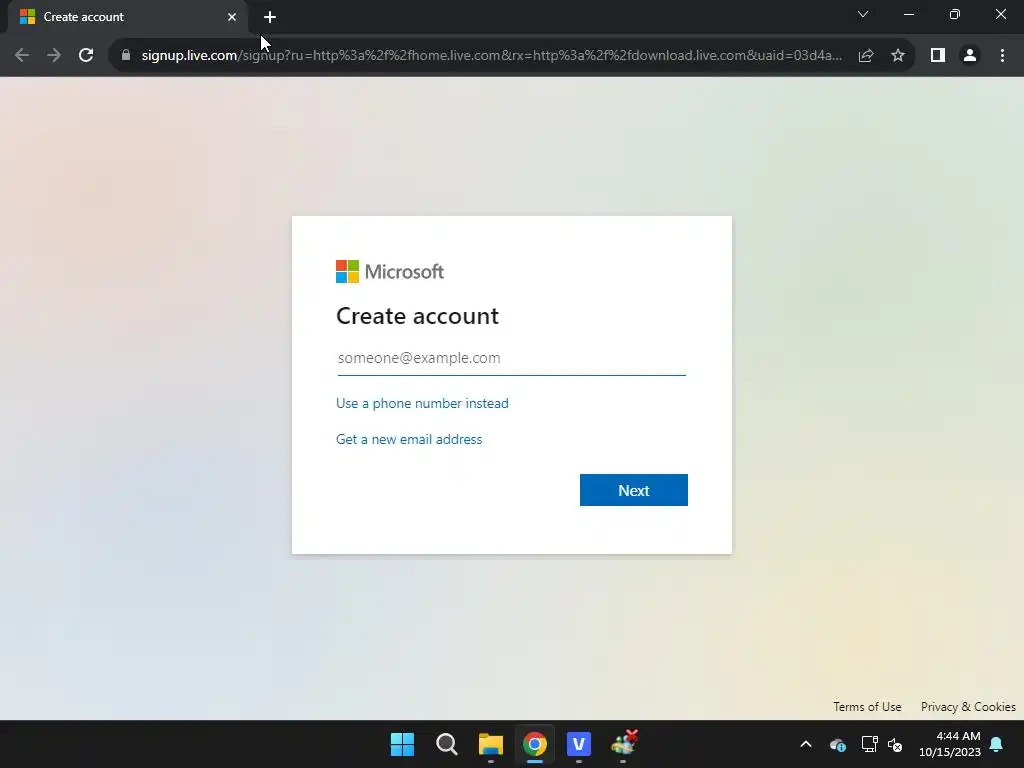1024x768 pixels.
Task: Bookmark this page with star icon
Action: [898, 56]
